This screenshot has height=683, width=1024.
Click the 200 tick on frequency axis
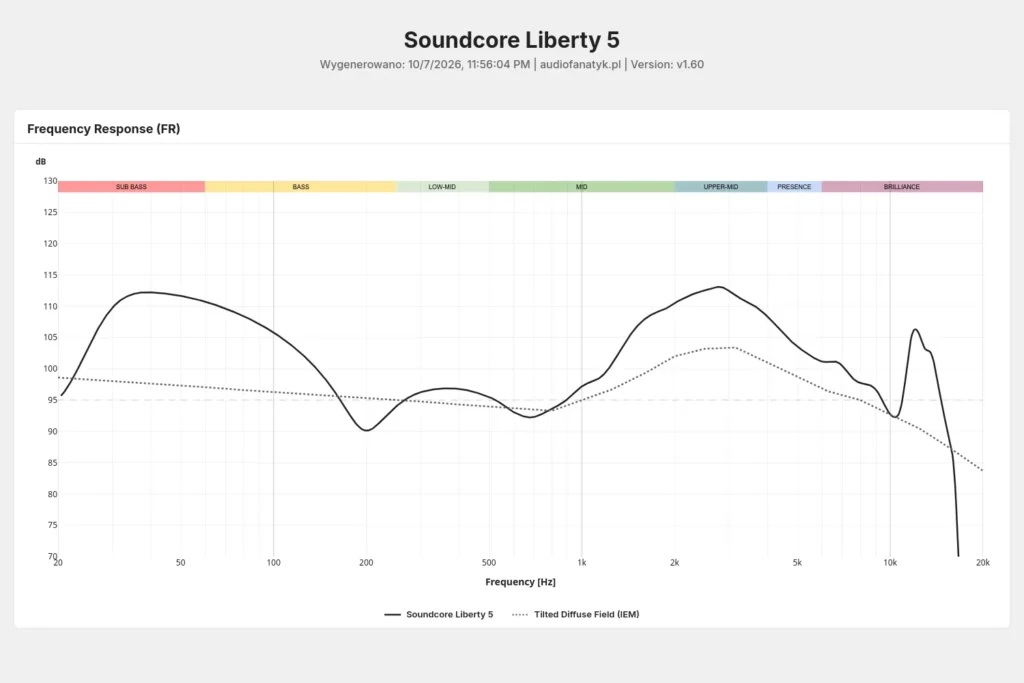click(x=366, y=562)
